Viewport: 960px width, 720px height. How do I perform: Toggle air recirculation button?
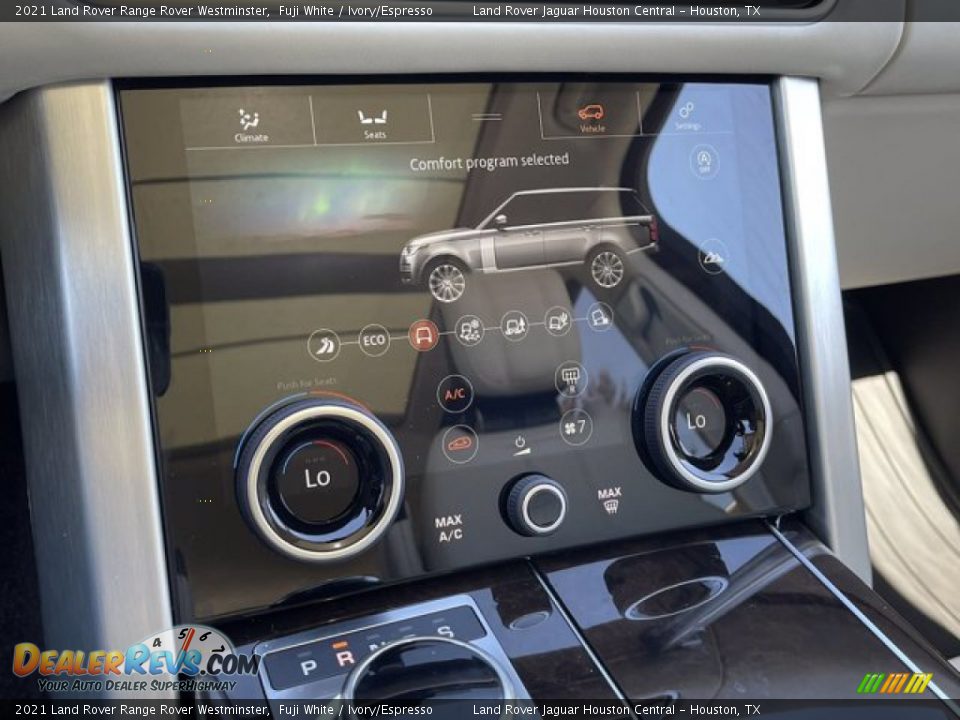[460, 444]
